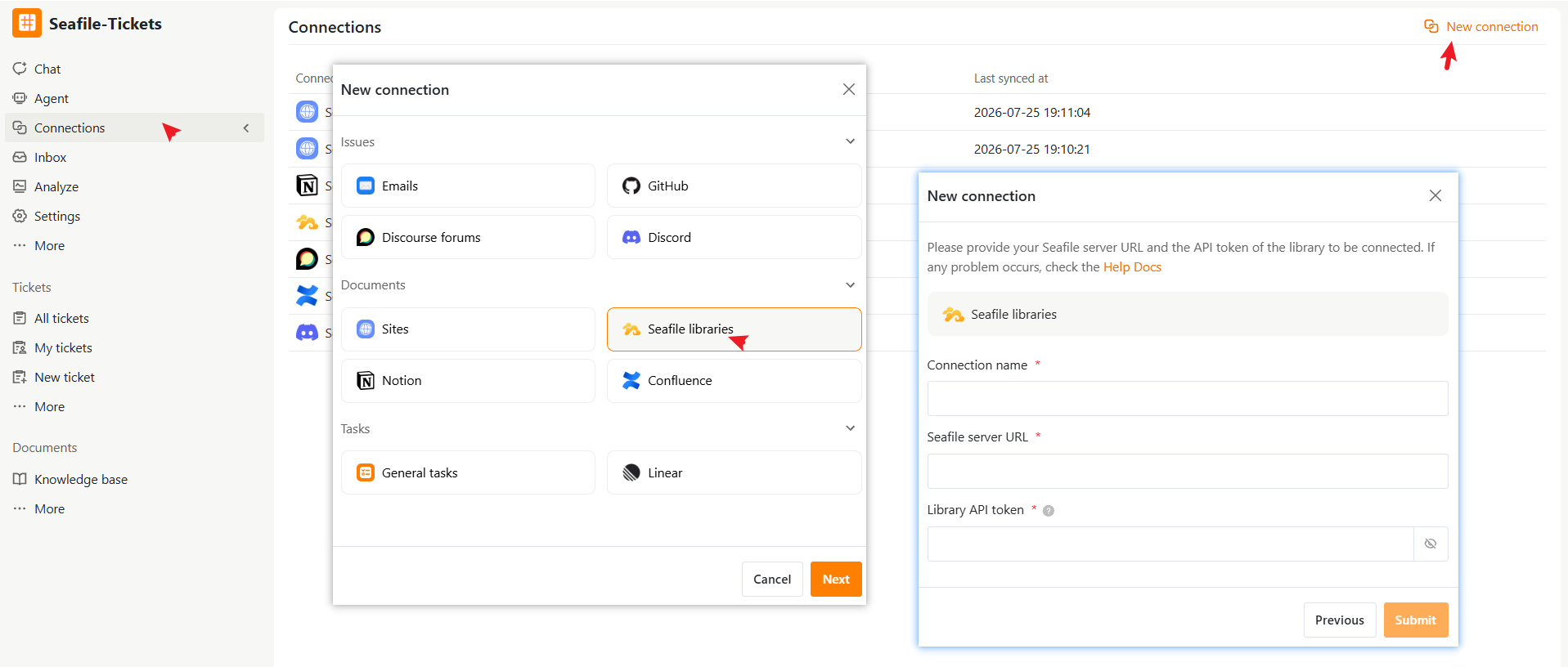Click the Library API token help icon
The height and width of the screenshot is (667, 1568).
1049,511
